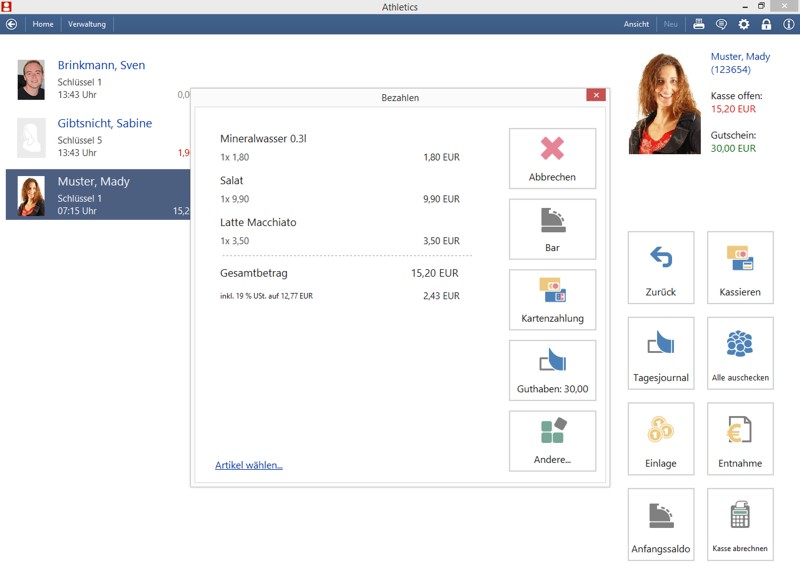Click the Latte Macchiato item line
This screenshot has width=800, height=575.
click(258, 222)
